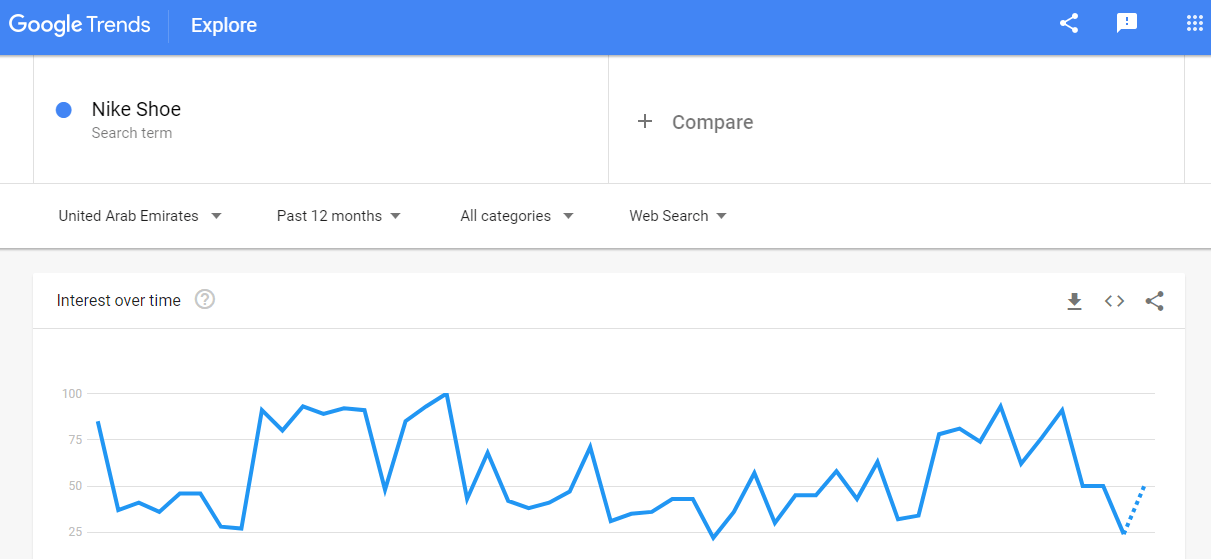
Task: Download the Interest over time chart data
Action: pos(1075,301)
